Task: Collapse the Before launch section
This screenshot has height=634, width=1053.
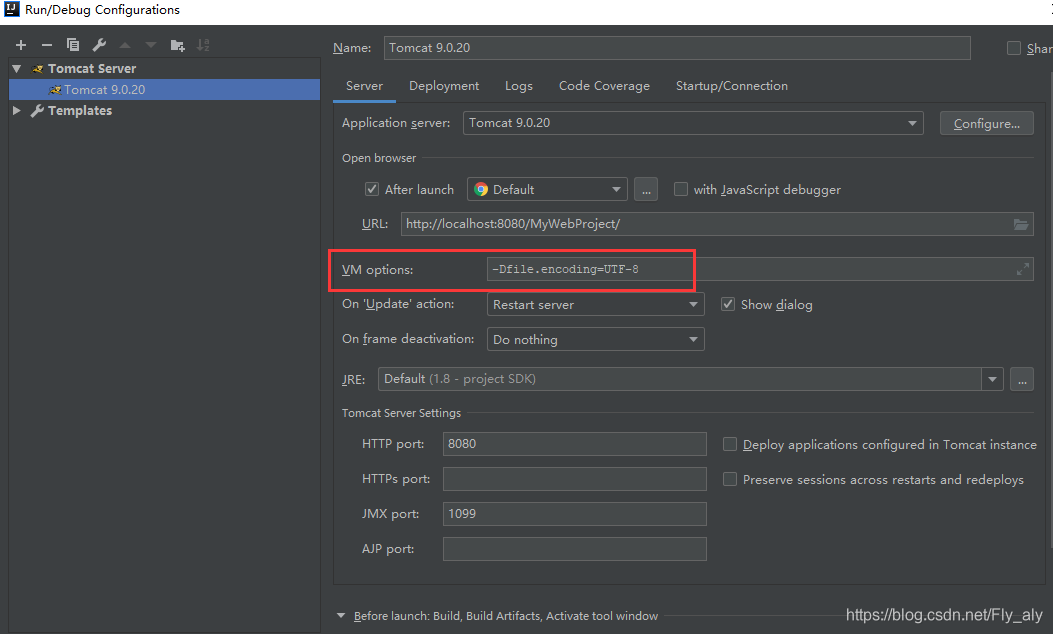Action: [x=341, y=616]
